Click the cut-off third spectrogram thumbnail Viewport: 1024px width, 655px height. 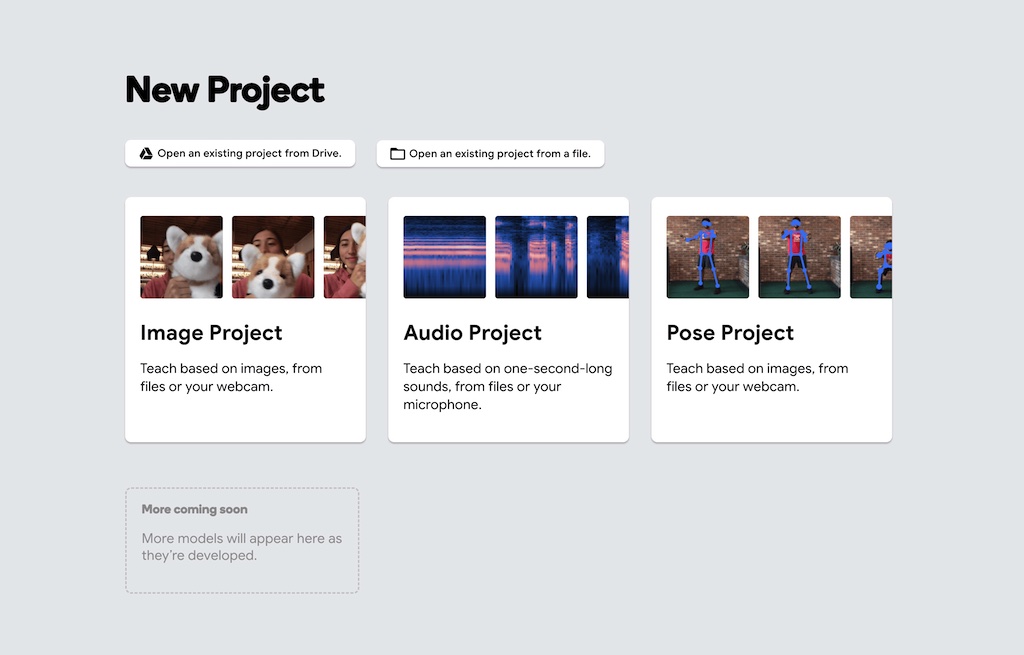point(608,257)
